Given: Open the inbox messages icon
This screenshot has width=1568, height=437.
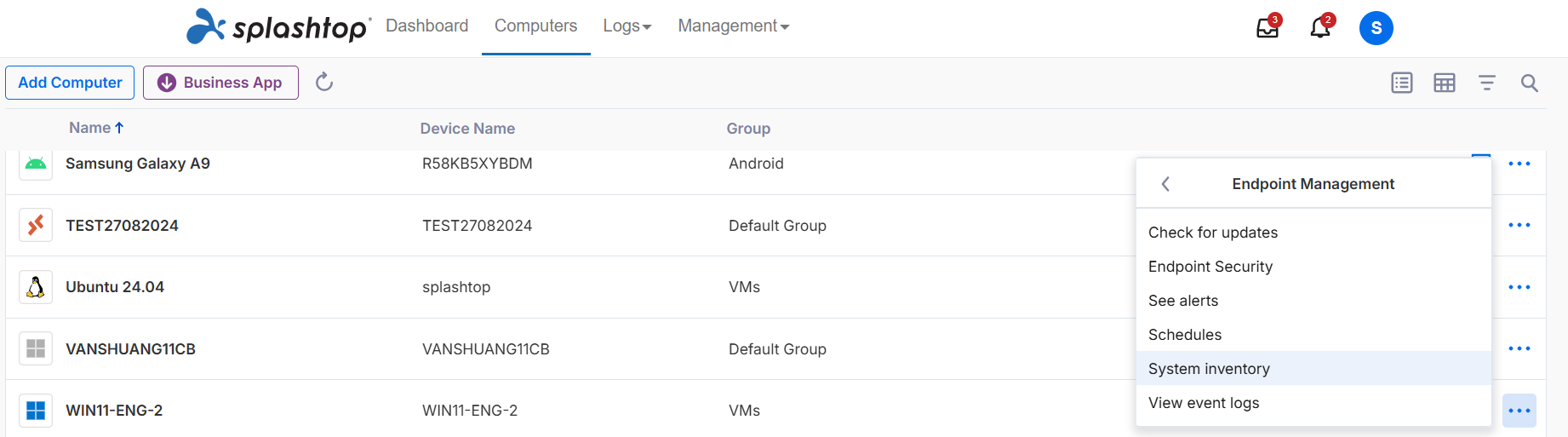Looking at the screenshot, I should pyautogui.click(x=1268, y=28).
